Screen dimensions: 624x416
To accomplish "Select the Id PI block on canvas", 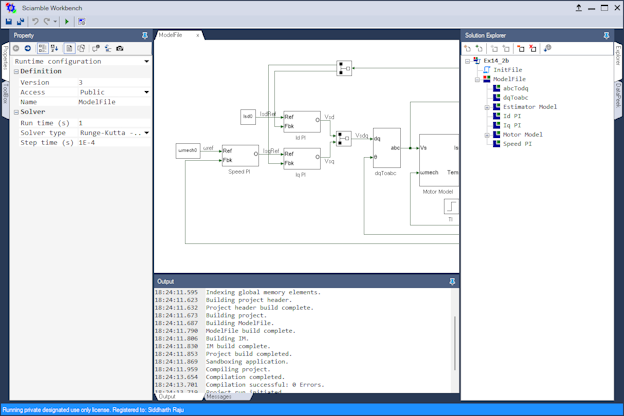I will pyautogui.click(x=302, y=122).
